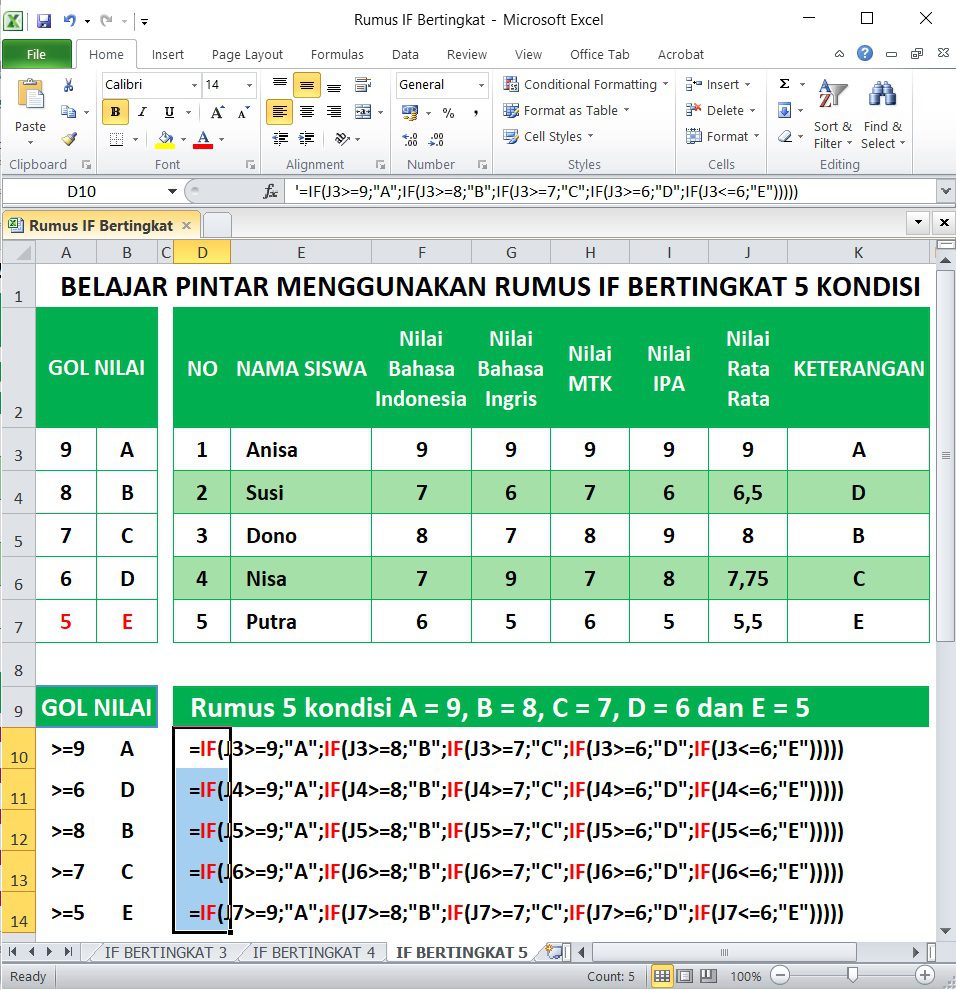This screenshot has width=957, height=990.
Task: Open the Calibri font name dropdown
Action: click(194, 85)
